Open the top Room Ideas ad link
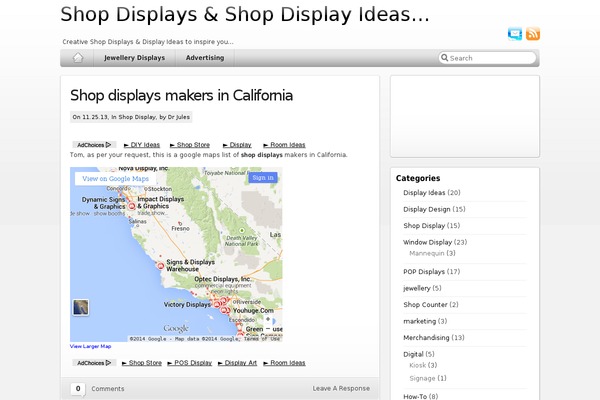Screen dimensions: 600x400 tap(284, 145)
